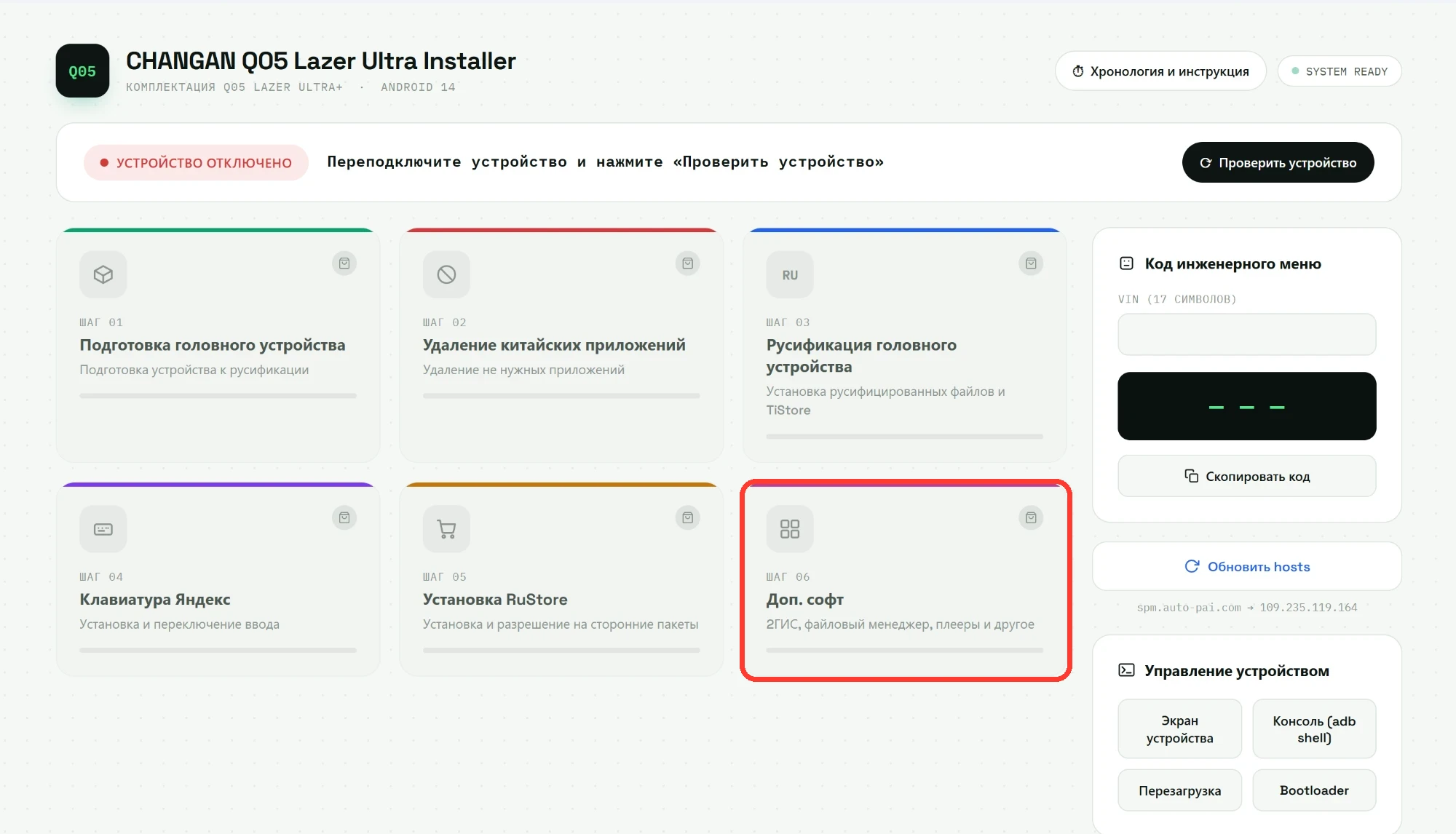Click the Q05 app logo icon

pyautogui.click(x=82, y=71)
